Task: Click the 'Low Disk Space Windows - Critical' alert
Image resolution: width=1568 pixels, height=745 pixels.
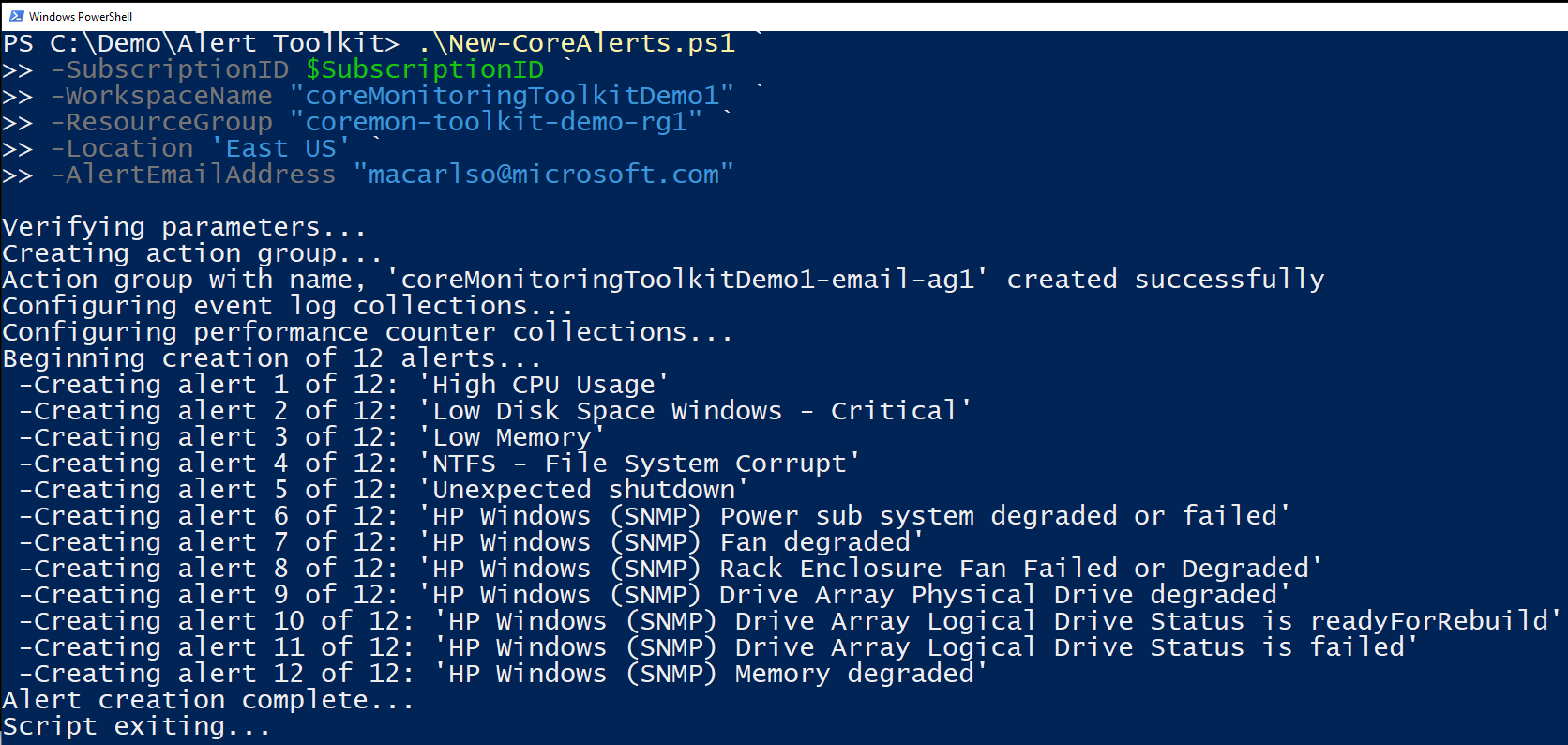Action: [695, 411]
